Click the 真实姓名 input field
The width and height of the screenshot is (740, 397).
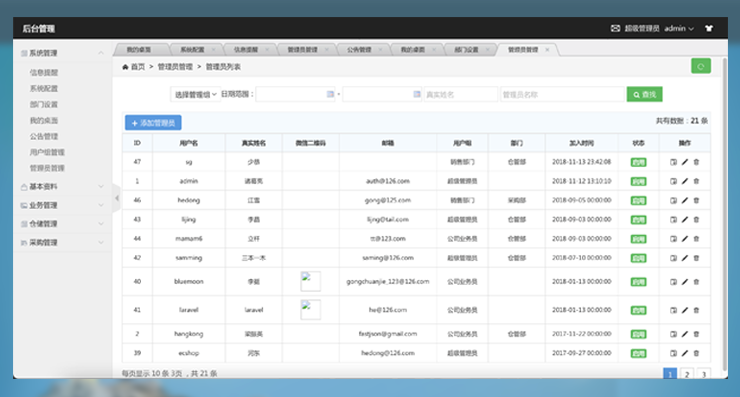461,94
